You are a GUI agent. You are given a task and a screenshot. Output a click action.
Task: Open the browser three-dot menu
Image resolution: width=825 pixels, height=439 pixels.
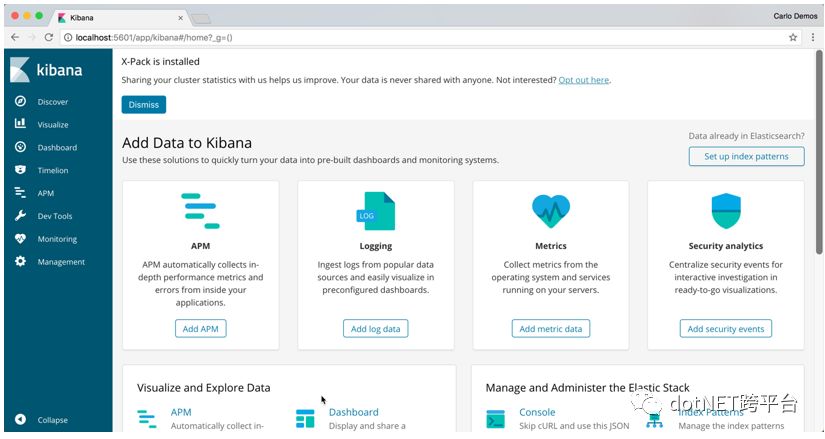point(813,37)
